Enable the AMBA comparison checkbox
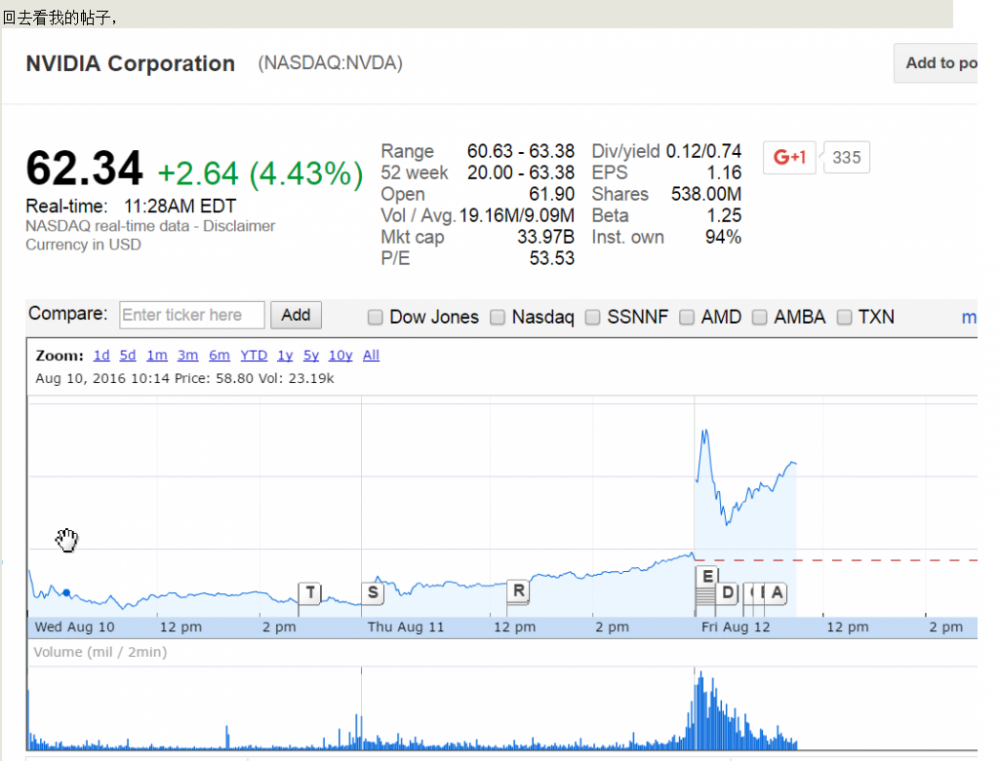The width and height of the screenshot is (1000, 761). point(760,318)
